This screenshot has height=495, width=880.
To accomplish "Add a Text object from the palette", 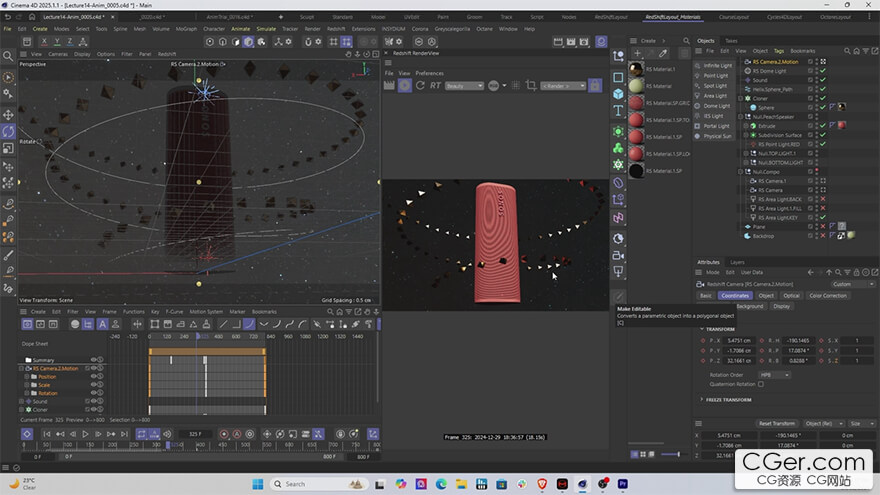I will click(618, 111).
